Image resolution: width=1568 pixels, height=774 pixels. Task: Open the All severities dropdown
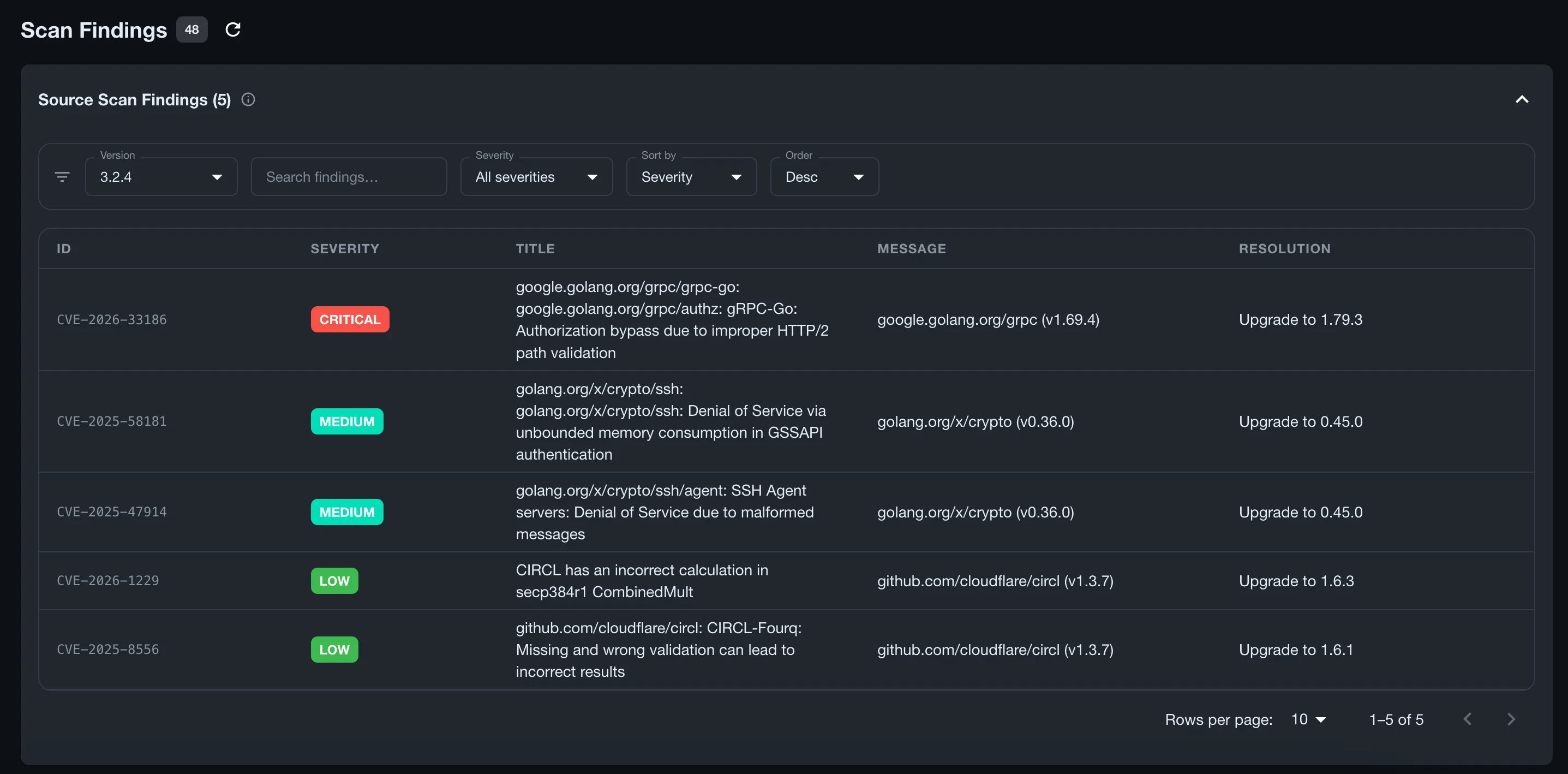pos(536,177)
